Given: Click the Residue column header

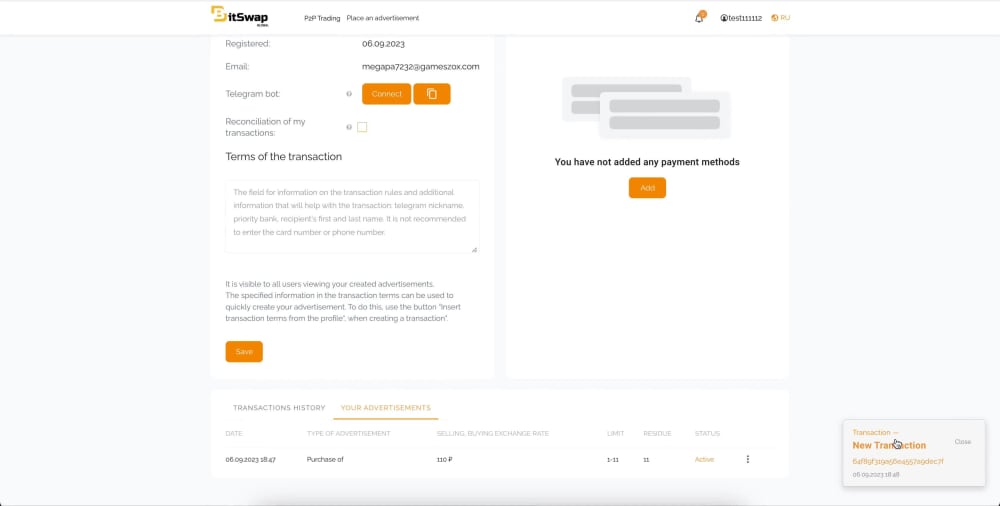Looking at the screenshot, I should tap(657, 433).
